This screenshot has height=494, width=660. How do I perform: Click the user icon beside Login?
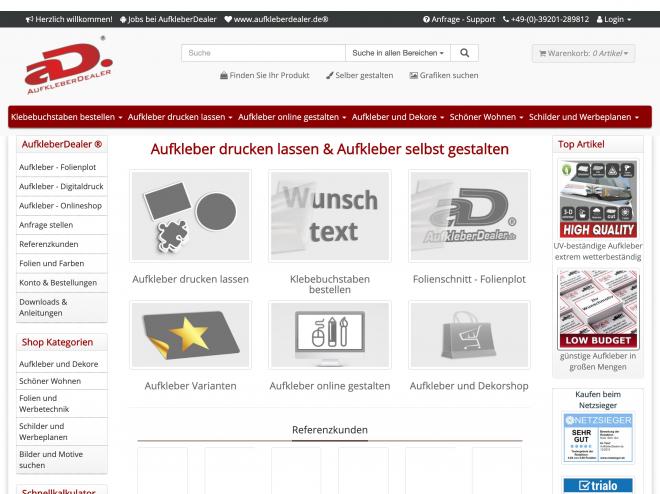pos(600,19)
